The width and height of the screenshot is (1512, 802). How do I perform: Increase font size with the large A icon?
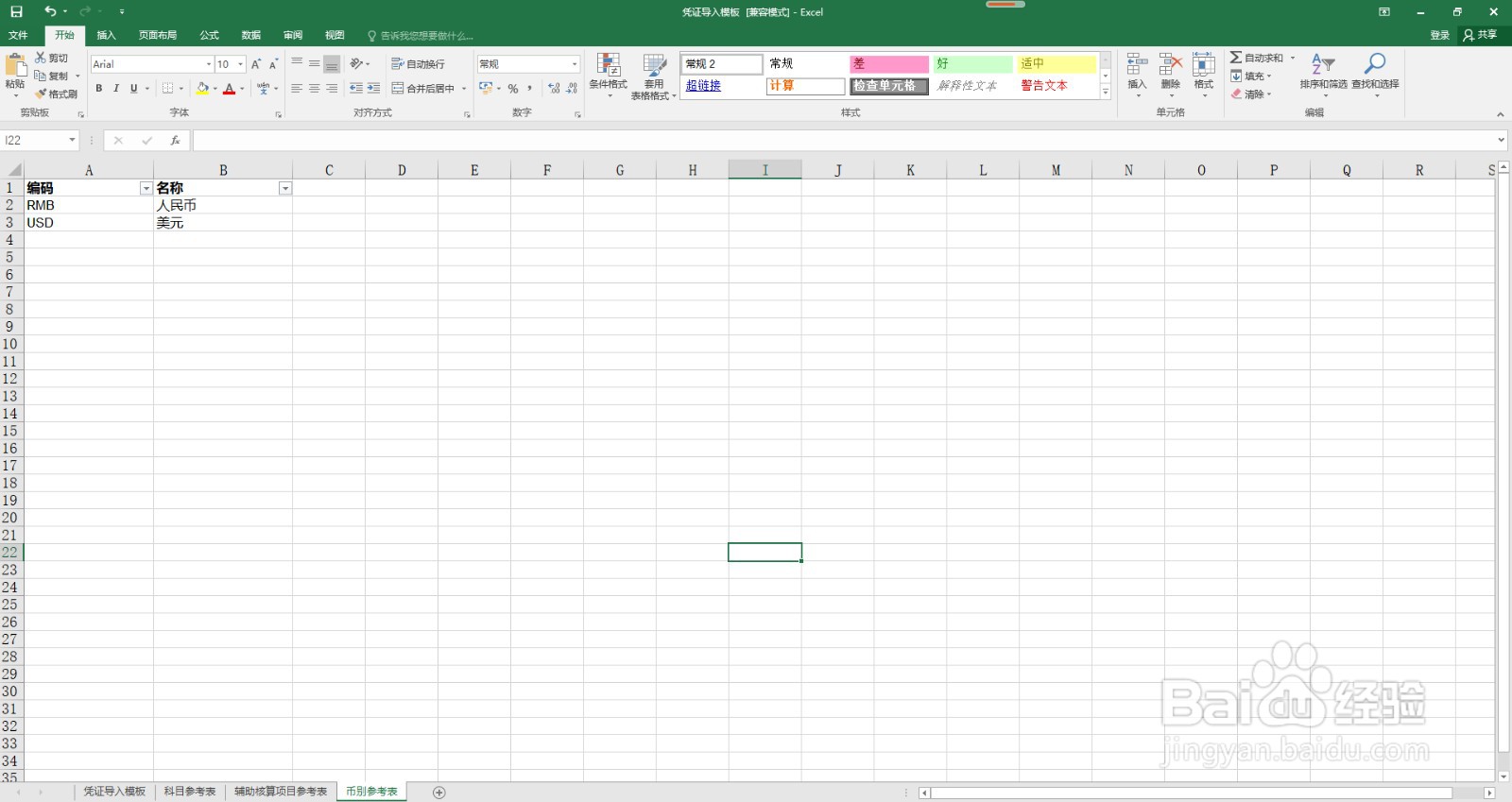tap(255, 64)
